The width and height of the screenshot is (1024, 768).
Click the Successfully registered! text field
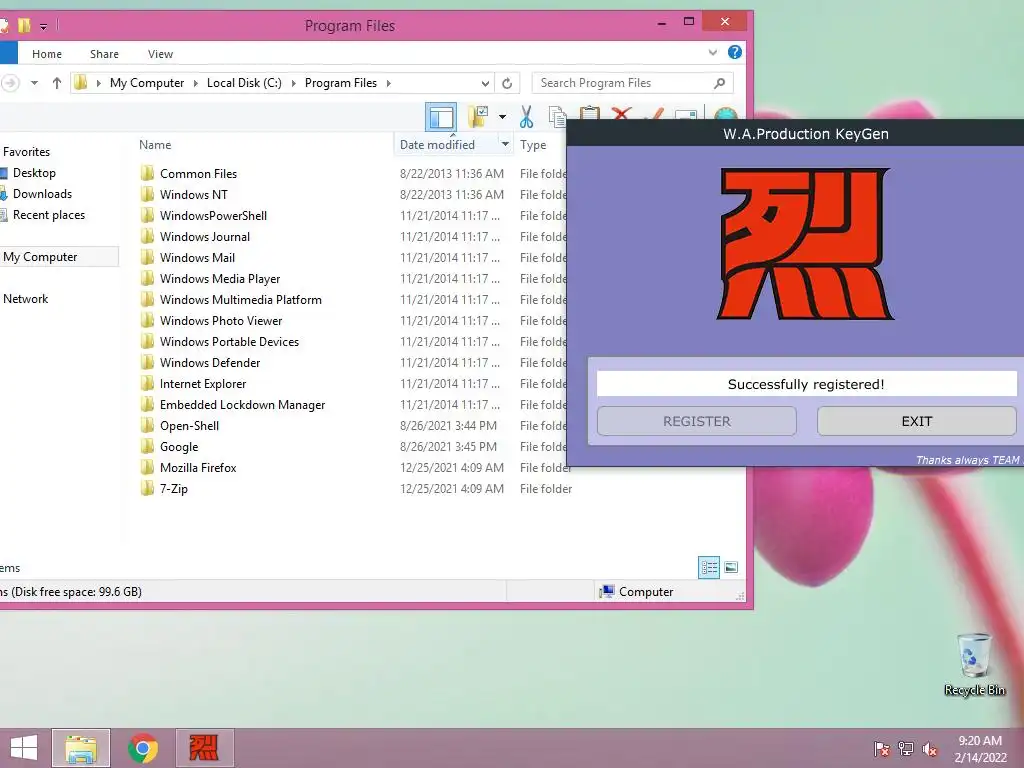807,384
